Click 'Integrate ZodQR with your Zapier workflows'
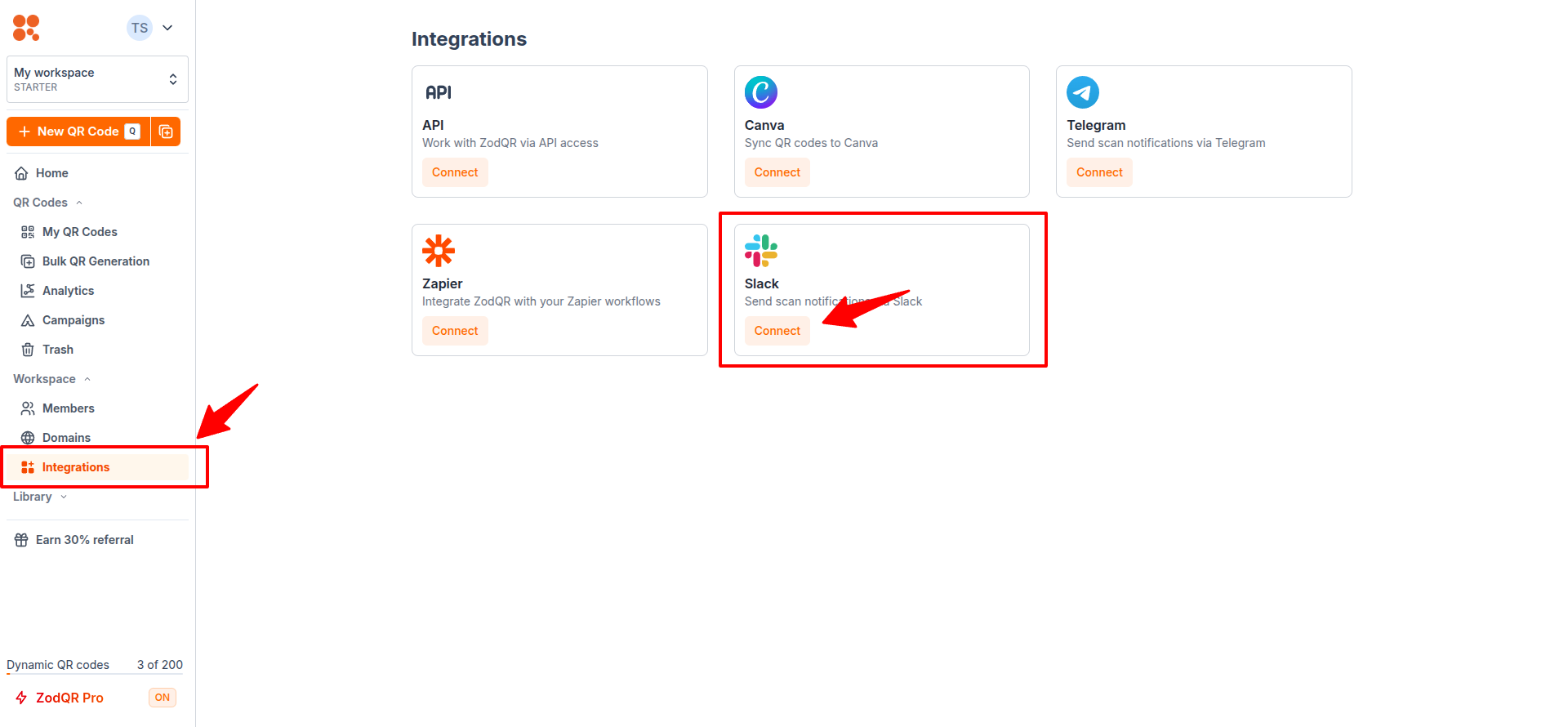 (541, 301)
